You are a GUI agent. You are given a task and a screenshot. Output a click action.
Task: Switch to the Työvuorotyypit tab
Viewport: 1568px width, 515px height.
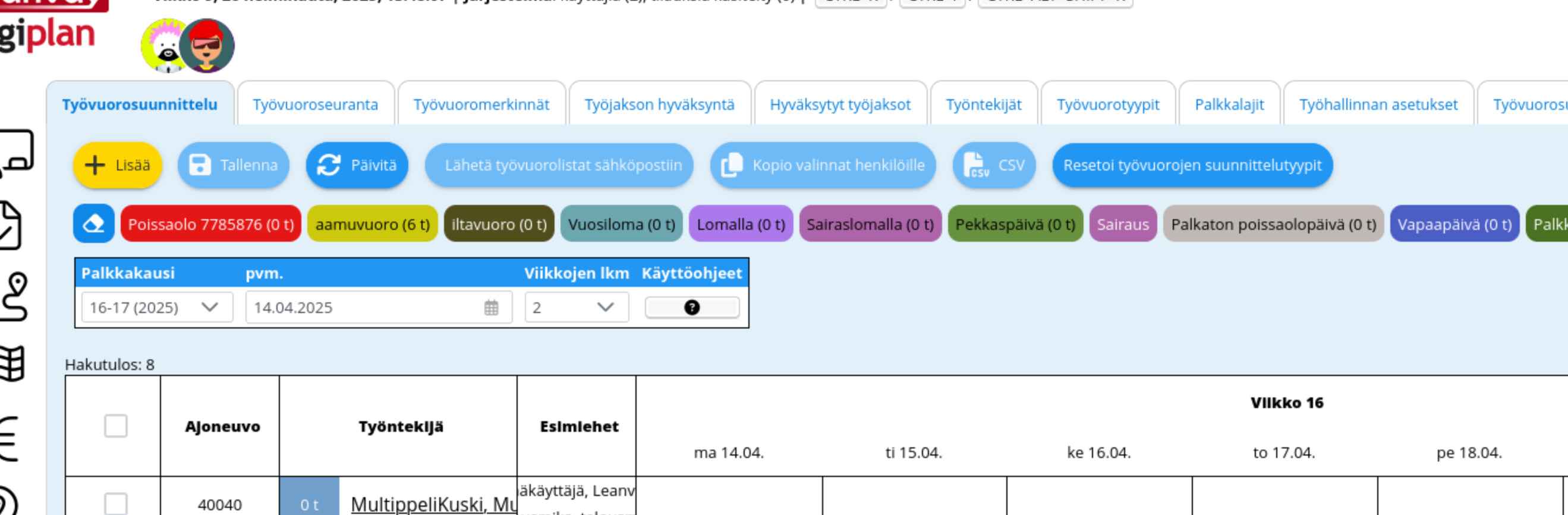click(x=1109, y=105)
